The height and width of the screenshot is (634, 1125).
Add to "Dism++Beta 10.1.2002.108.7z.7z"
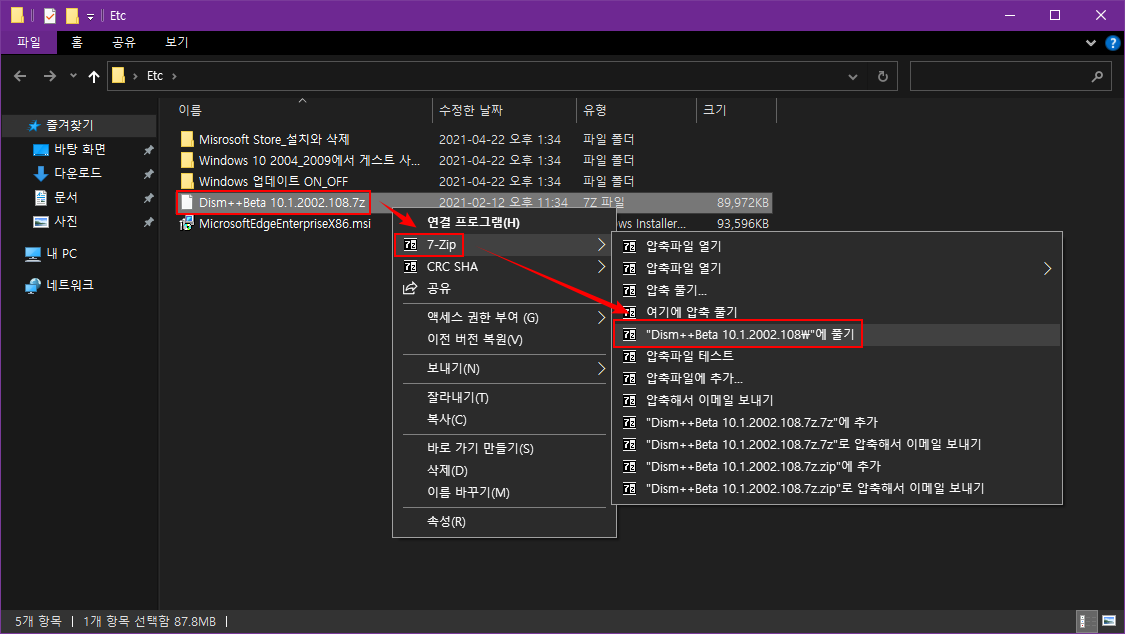coord(837,422)
